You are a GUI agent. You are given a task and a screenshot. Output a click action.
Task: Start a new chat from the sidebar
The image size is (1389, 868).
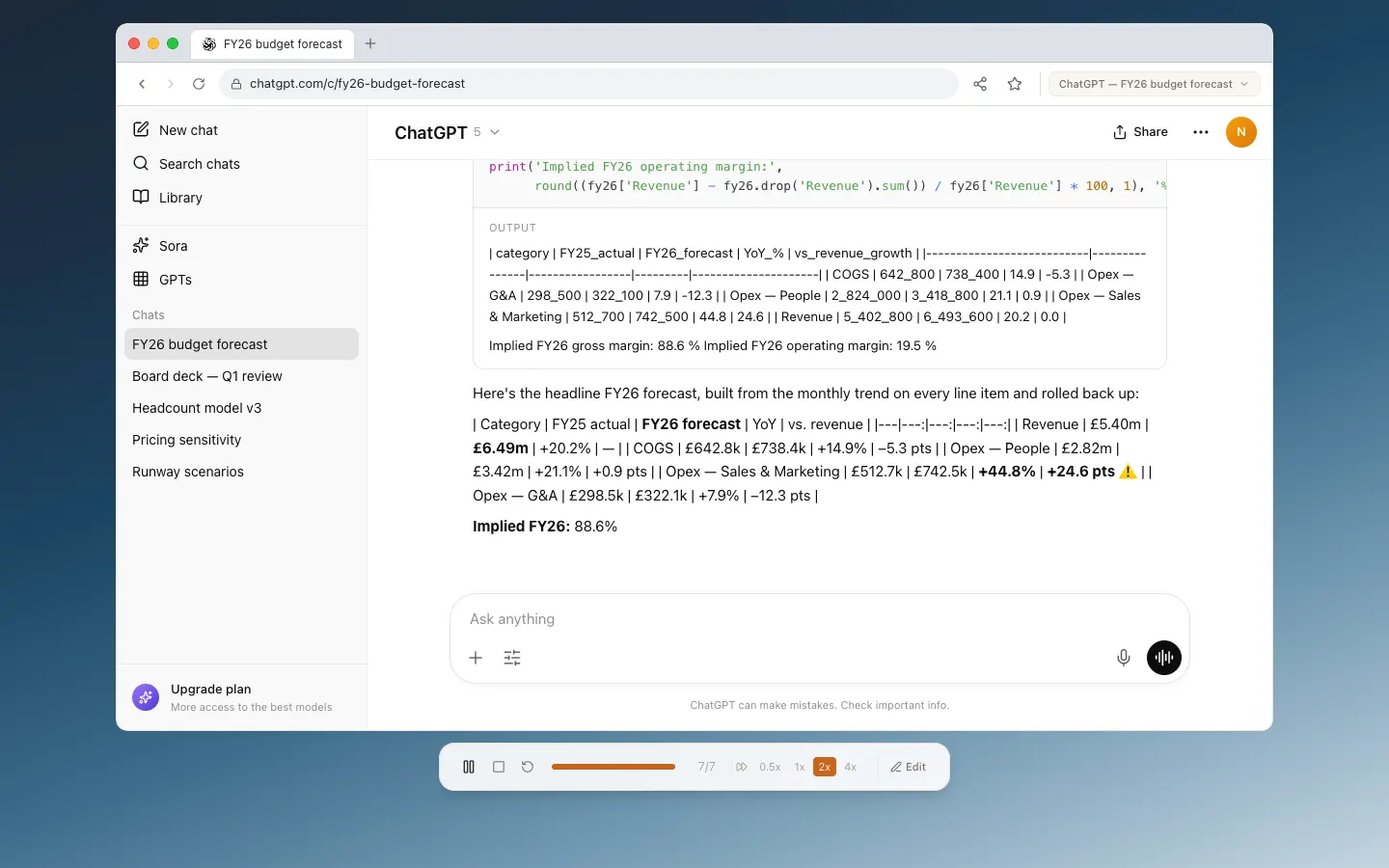188,129
